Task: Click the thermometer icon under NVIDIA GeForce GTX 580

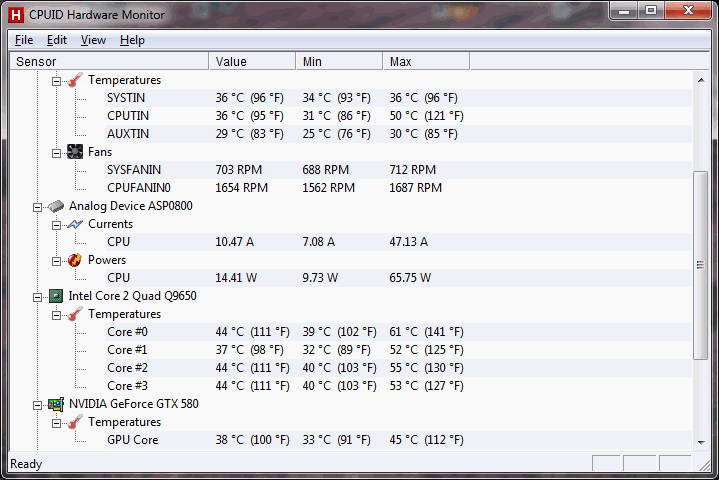Action: point(75,422)
